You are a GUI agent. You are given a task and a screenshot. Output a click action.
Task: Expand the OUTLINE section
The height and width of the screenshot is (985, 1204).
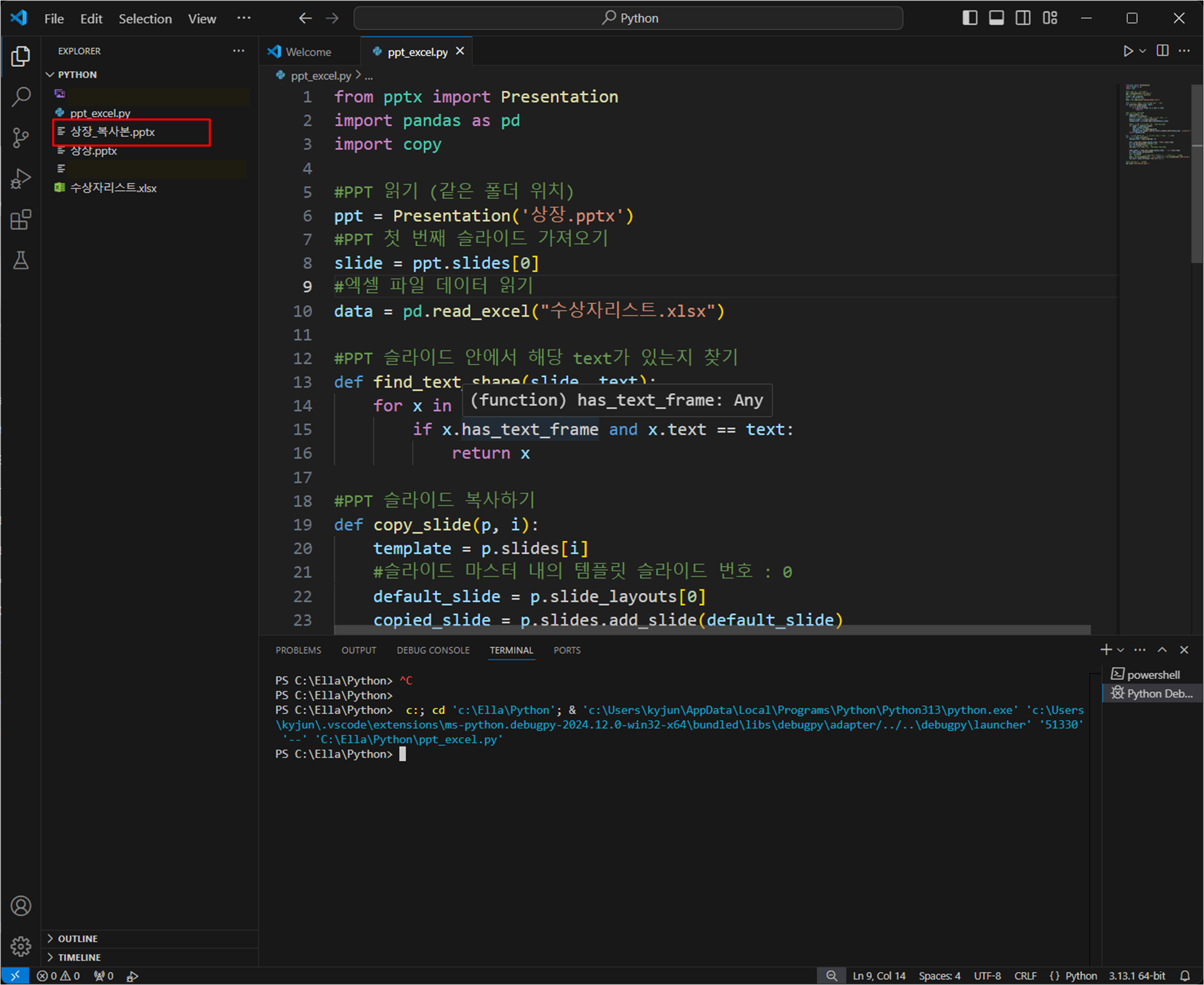point(78,939)
